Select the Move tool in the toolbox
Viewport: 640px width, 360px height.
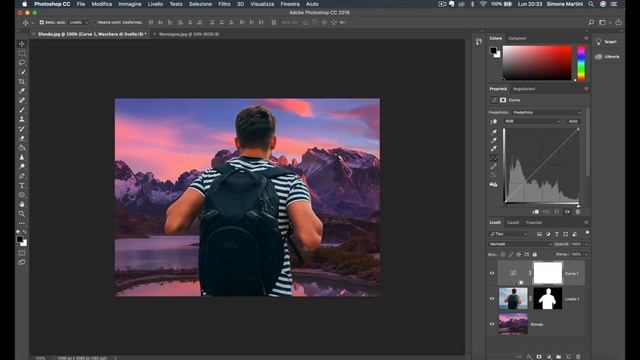22,44
